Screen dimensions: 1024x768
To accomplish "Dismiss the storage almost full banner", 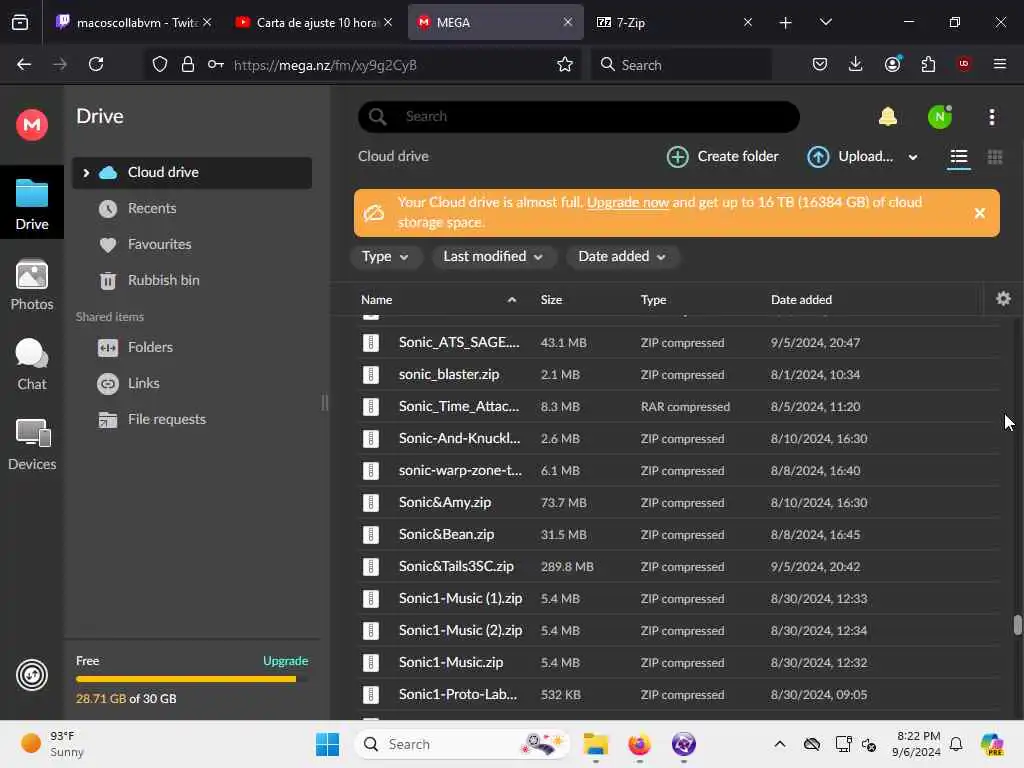I will pos(979,213).
